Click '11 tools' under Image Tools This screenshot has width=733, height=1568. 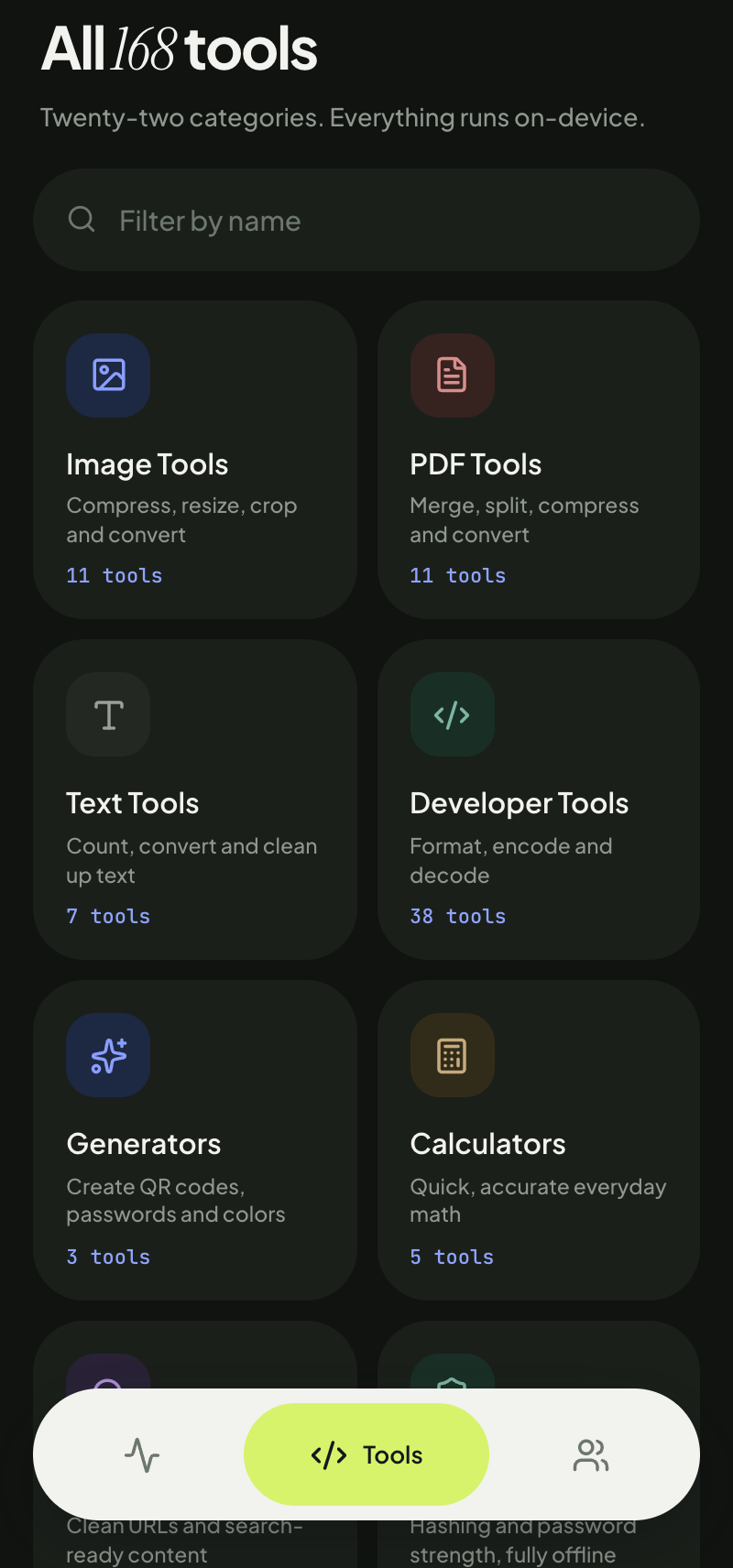[115, 575]
